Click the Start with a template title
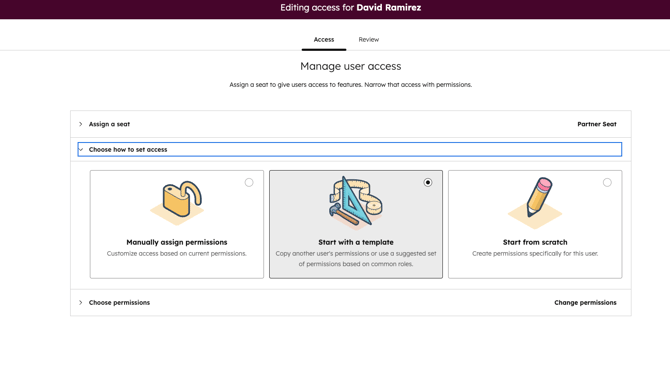670x392 pixels. (356, 242)
